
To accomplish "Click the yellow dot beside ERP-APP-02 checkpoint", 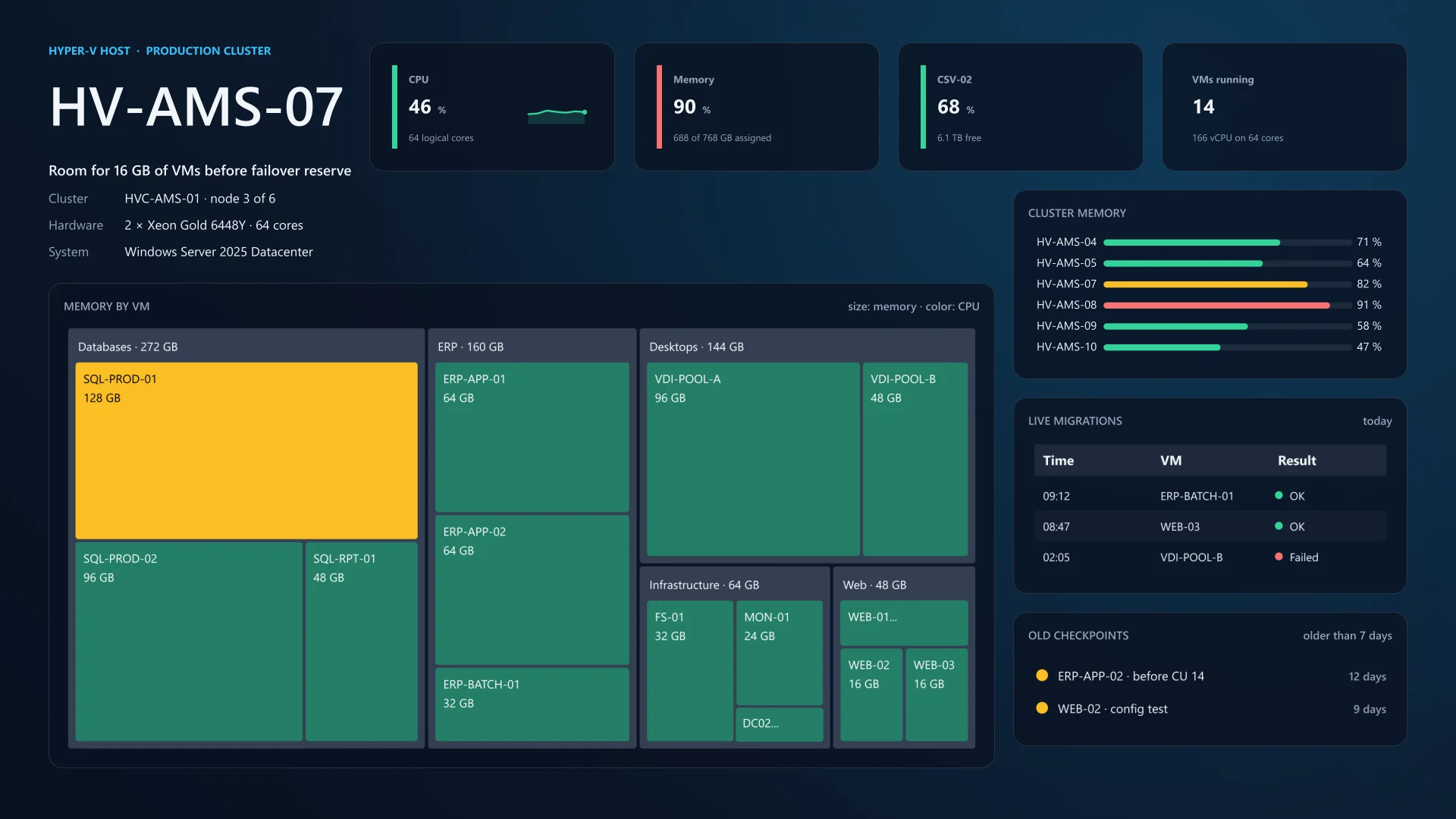I will (x=1042, y=675).
